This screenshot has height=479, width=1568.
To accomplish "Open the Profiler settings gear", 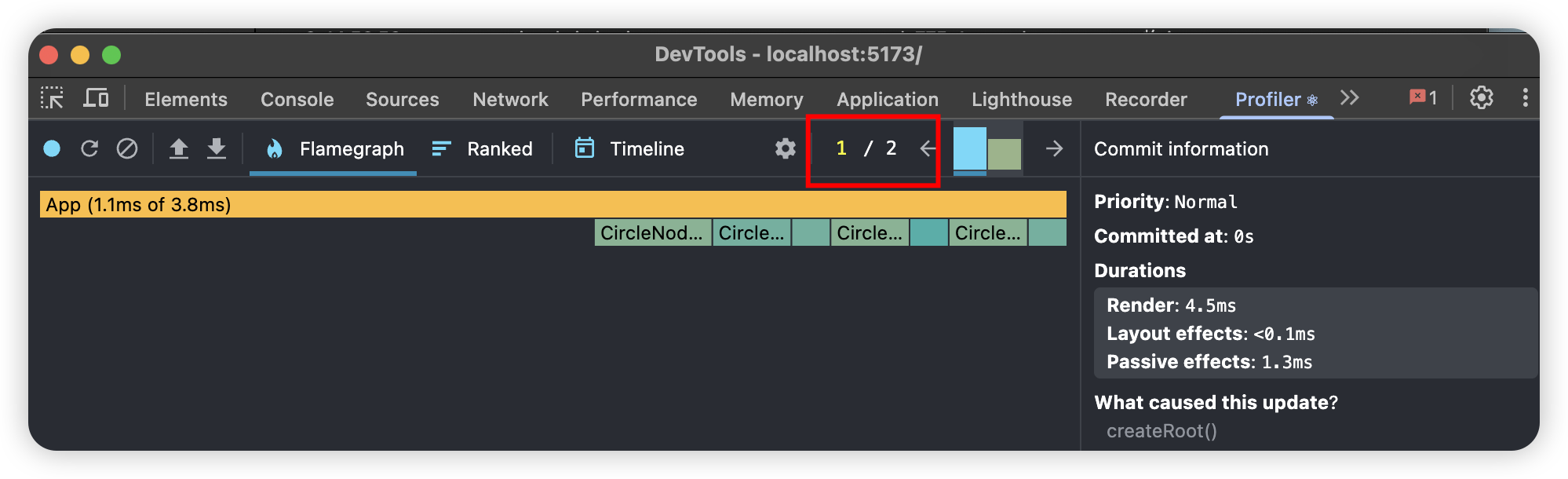I will [x=785, y=148].
